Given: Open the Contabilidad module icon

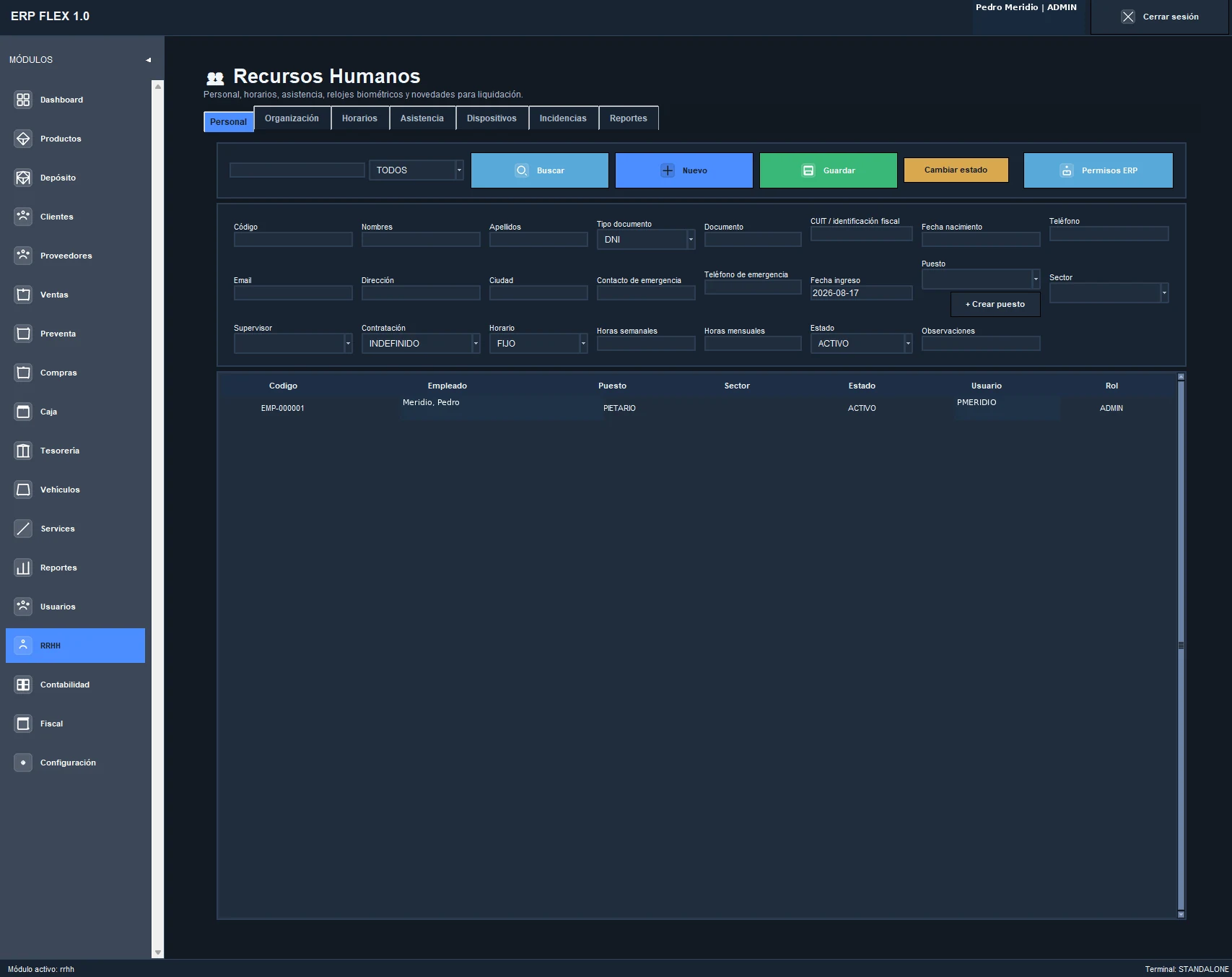Looking at the screenshot, I should 23,685.
